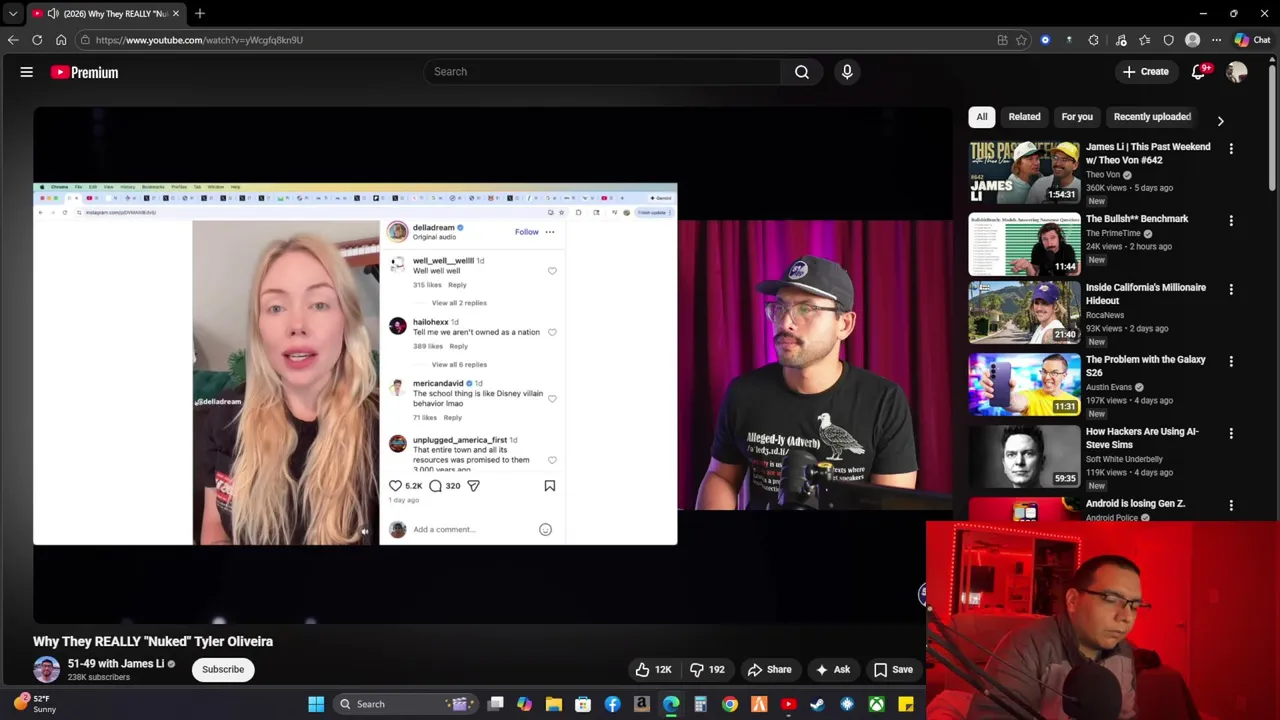Open the tab search dropdown arrow
The image size is (1280, 720).
coord(13,14)
